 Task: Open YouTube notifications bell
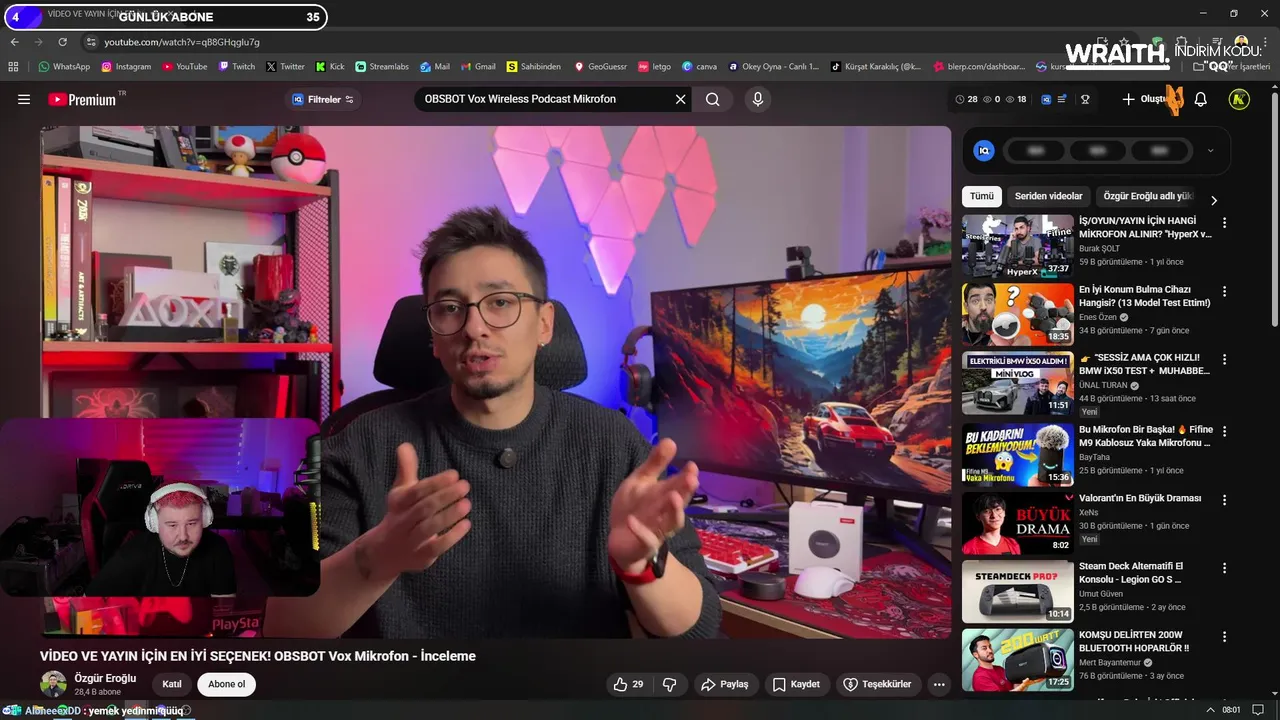[1201, 99]
